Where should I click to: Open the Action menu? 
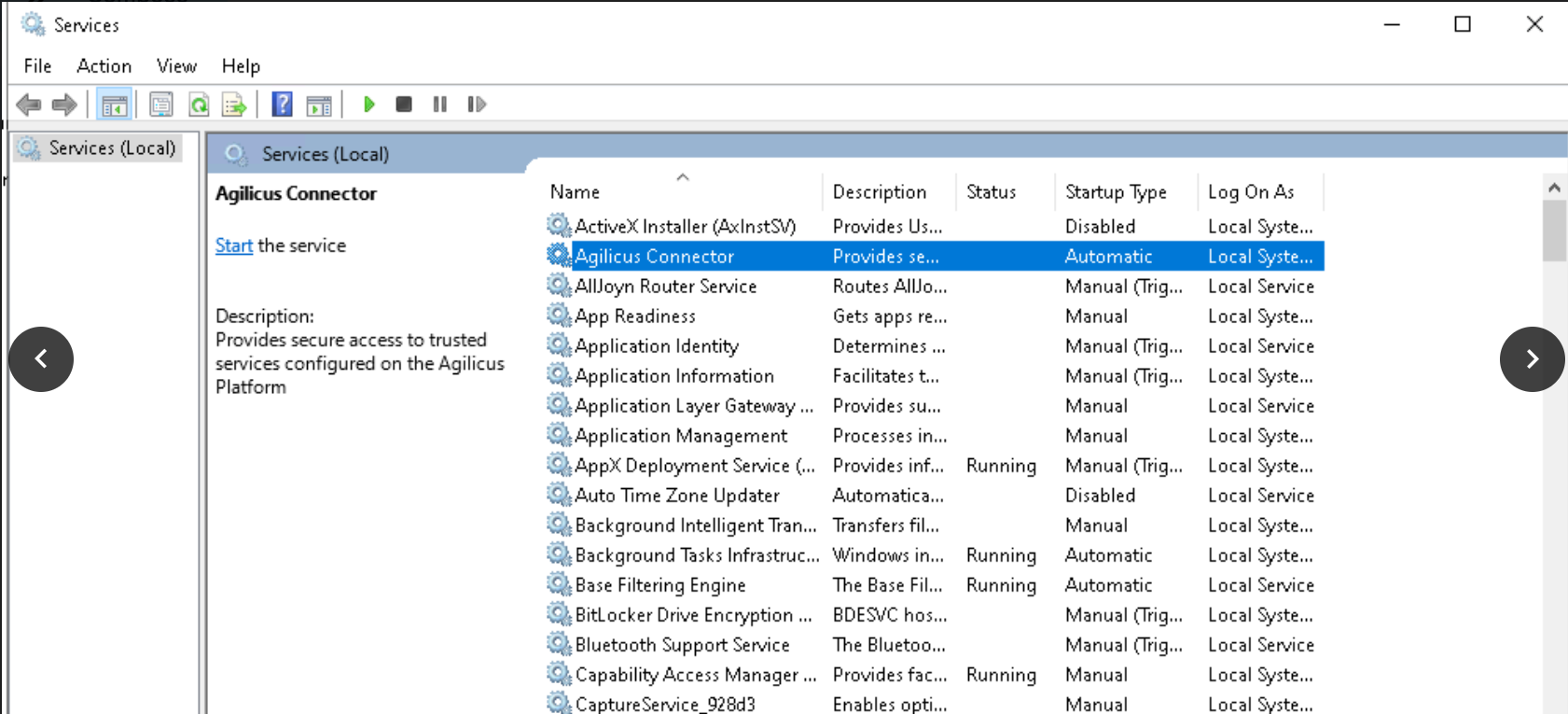pos(104,66)
